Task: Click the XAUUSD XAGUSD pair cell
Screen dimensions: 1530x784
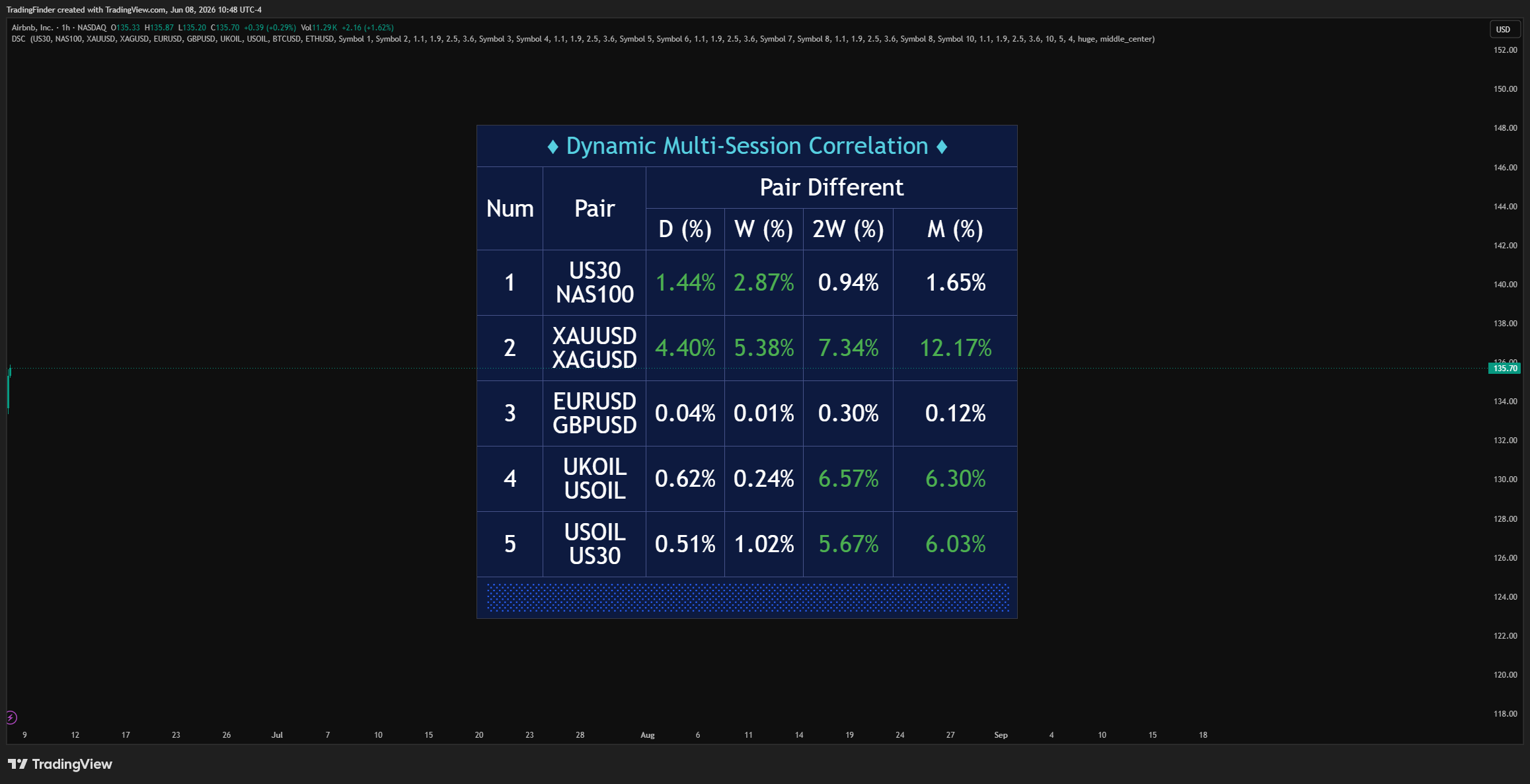Action: 594,348
